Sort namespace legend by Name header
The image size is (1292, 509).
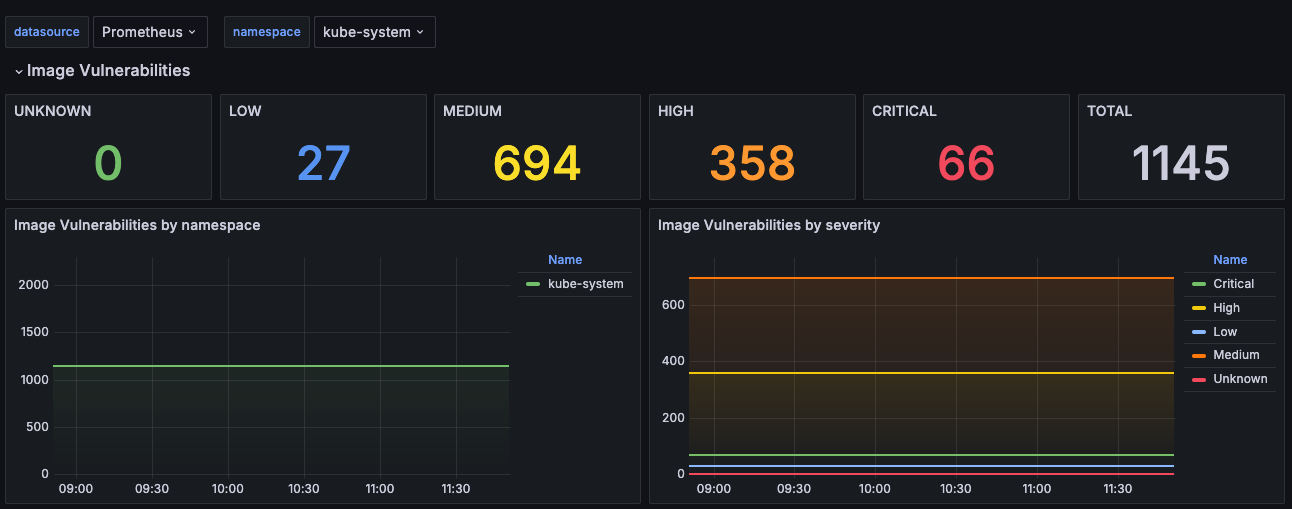pyautogui.click(x=565, y=260)
